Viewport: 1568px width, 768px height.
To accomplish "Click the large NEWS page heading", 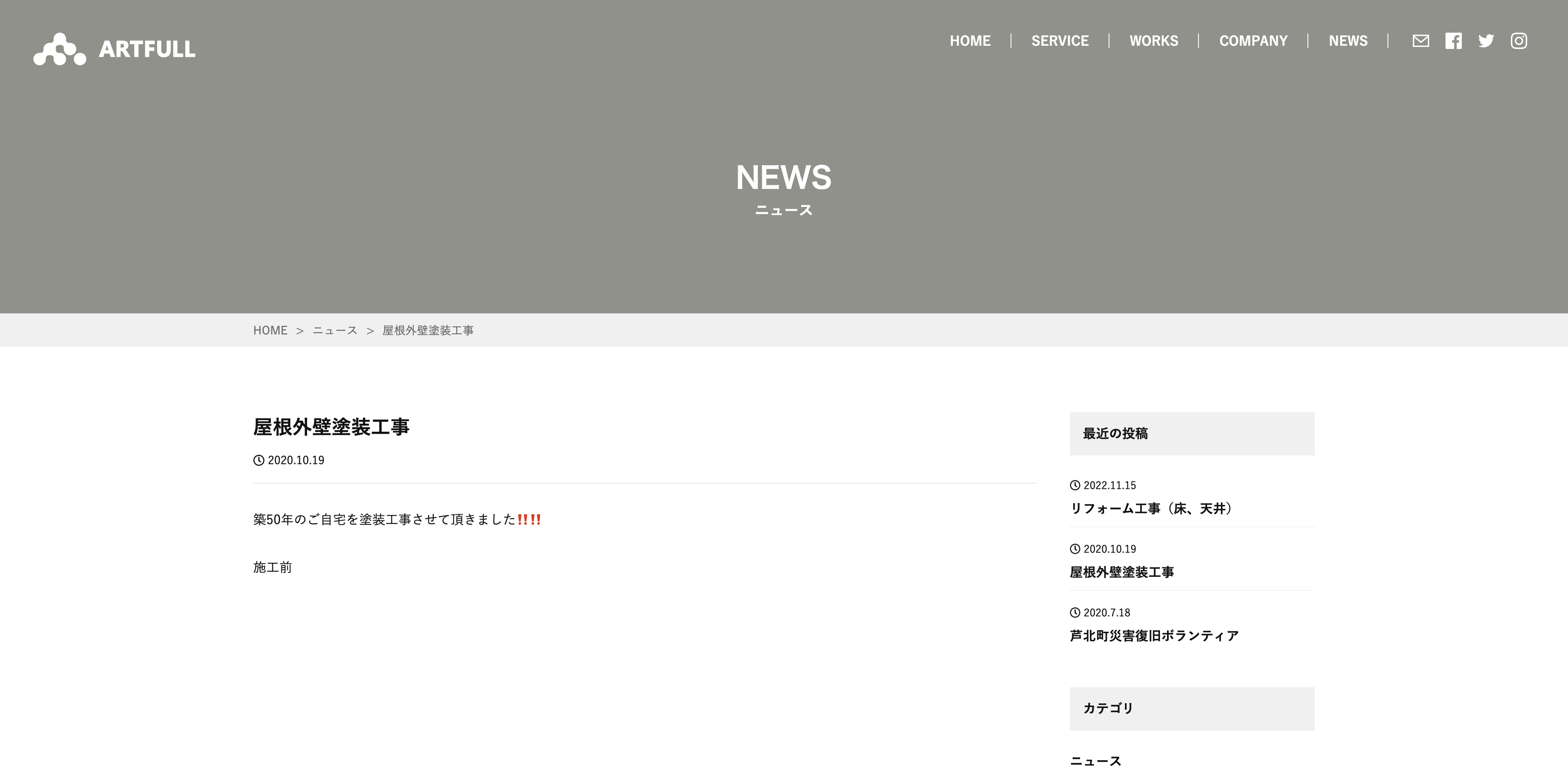I will [784, 178].
